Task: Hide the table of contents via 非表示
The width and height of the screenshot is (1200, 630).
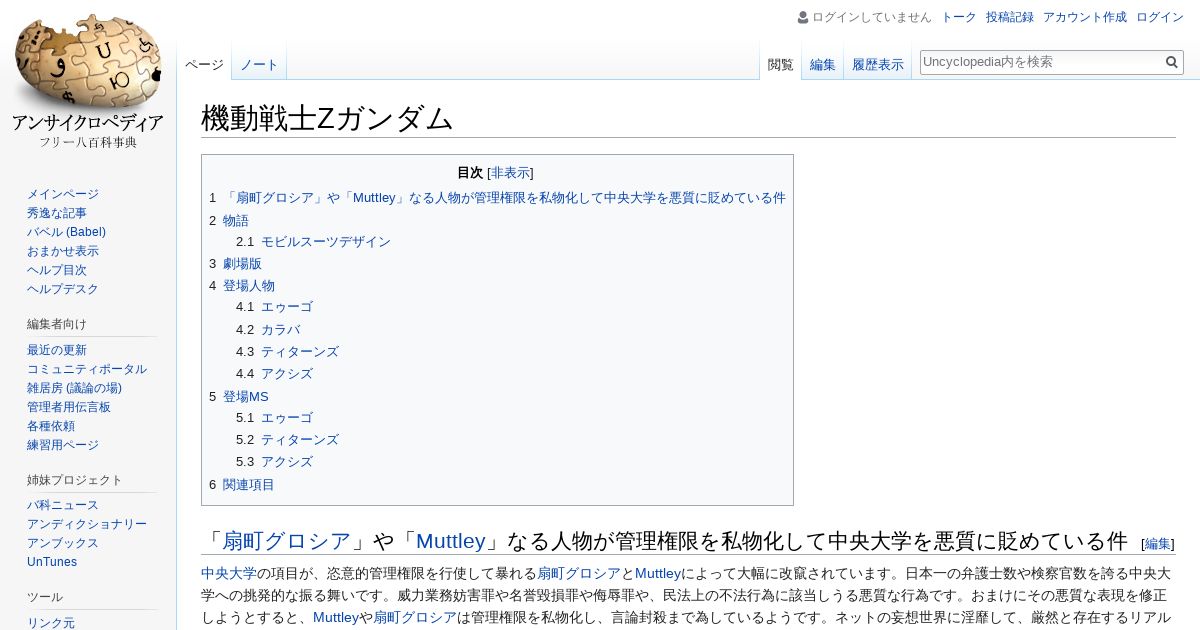Action: [510, 173]
